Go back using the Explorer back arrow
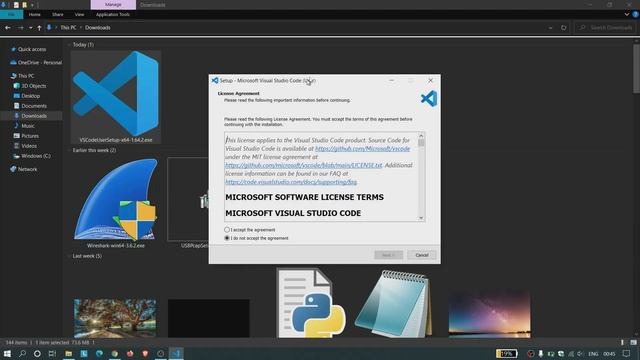Screen dimensions: 640x360 tap(8, 28)
